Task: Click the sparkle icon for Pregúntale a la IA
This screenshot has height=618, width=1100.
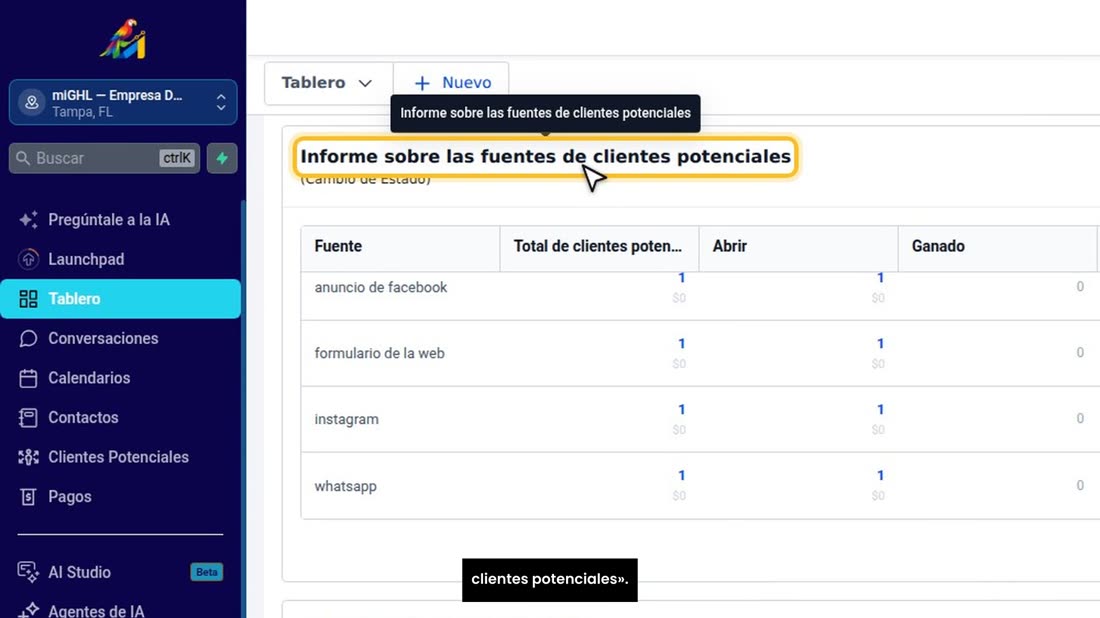Action: coord(28,220)
